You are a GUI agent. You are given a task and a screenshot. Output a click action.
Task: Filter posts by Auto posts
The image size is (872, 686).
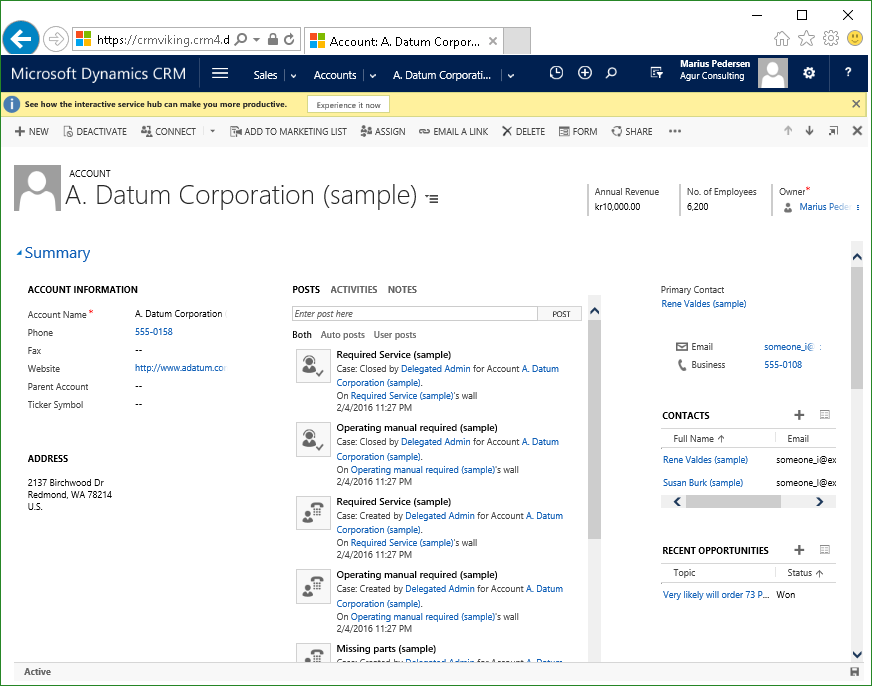point(343,335)
